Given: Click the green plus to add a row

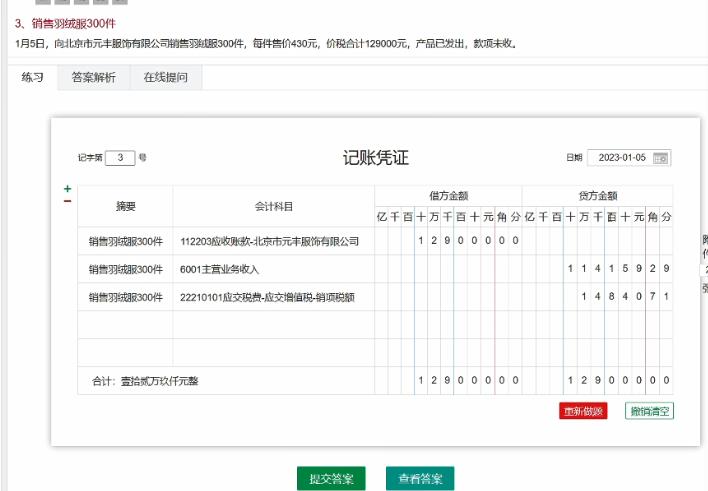Looking at the screenshot, I should [x=67, y=188].
